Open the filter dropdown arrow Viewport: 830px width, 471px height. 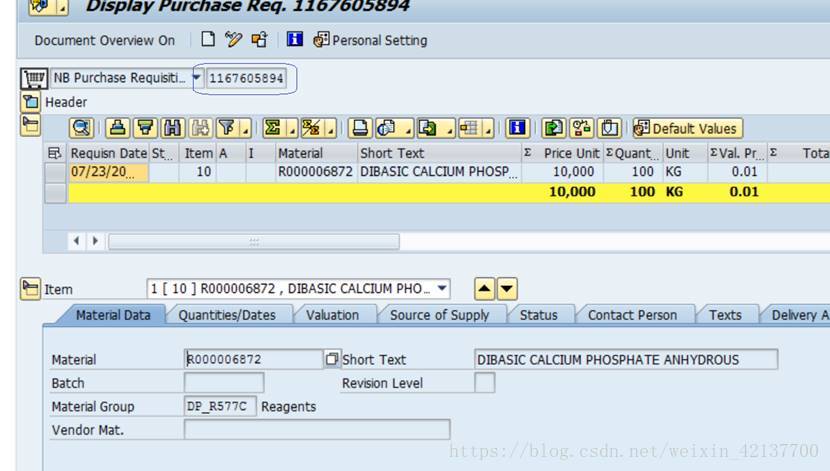point(245,129)
